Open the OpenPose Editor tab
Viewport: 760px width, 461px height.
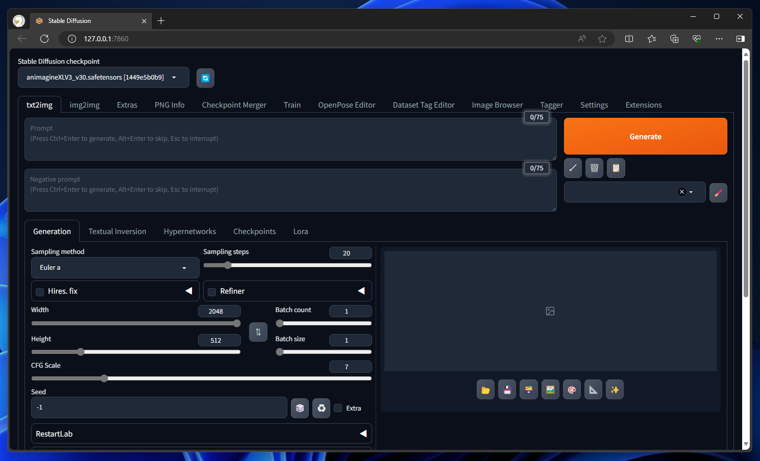click(x=347, y=105)
